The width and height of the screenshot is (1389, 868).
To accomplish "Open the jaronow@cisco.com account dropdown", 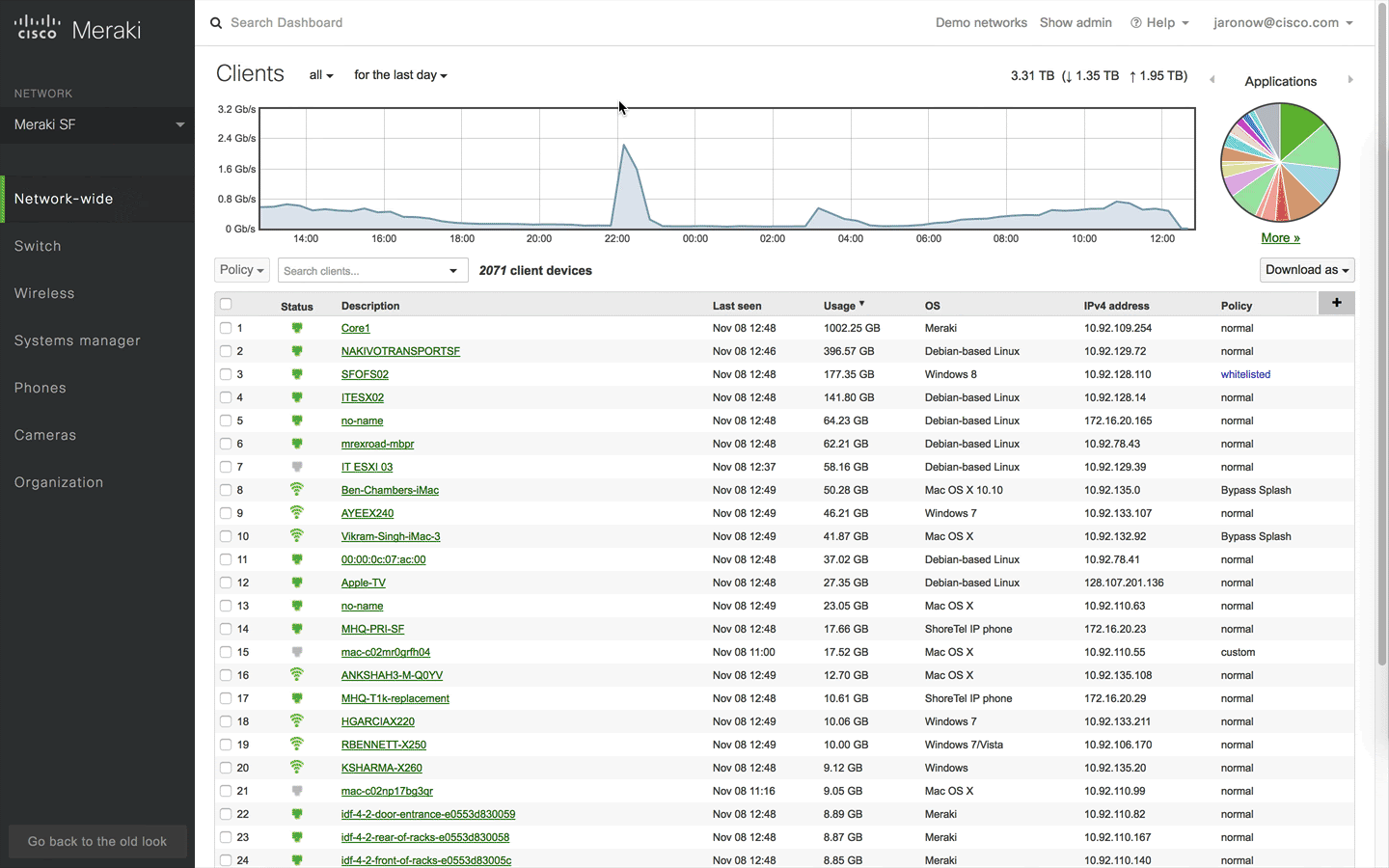I will (x=1283, y=23).
